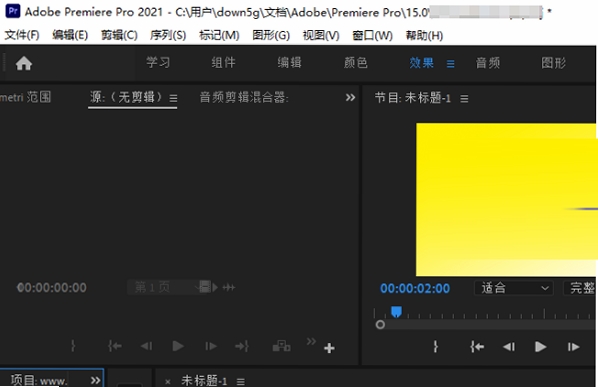Image resolution: width=598 pixels, height=387 pixels.
Task: Select the 项目: www. panel tab
Action: 39,380
